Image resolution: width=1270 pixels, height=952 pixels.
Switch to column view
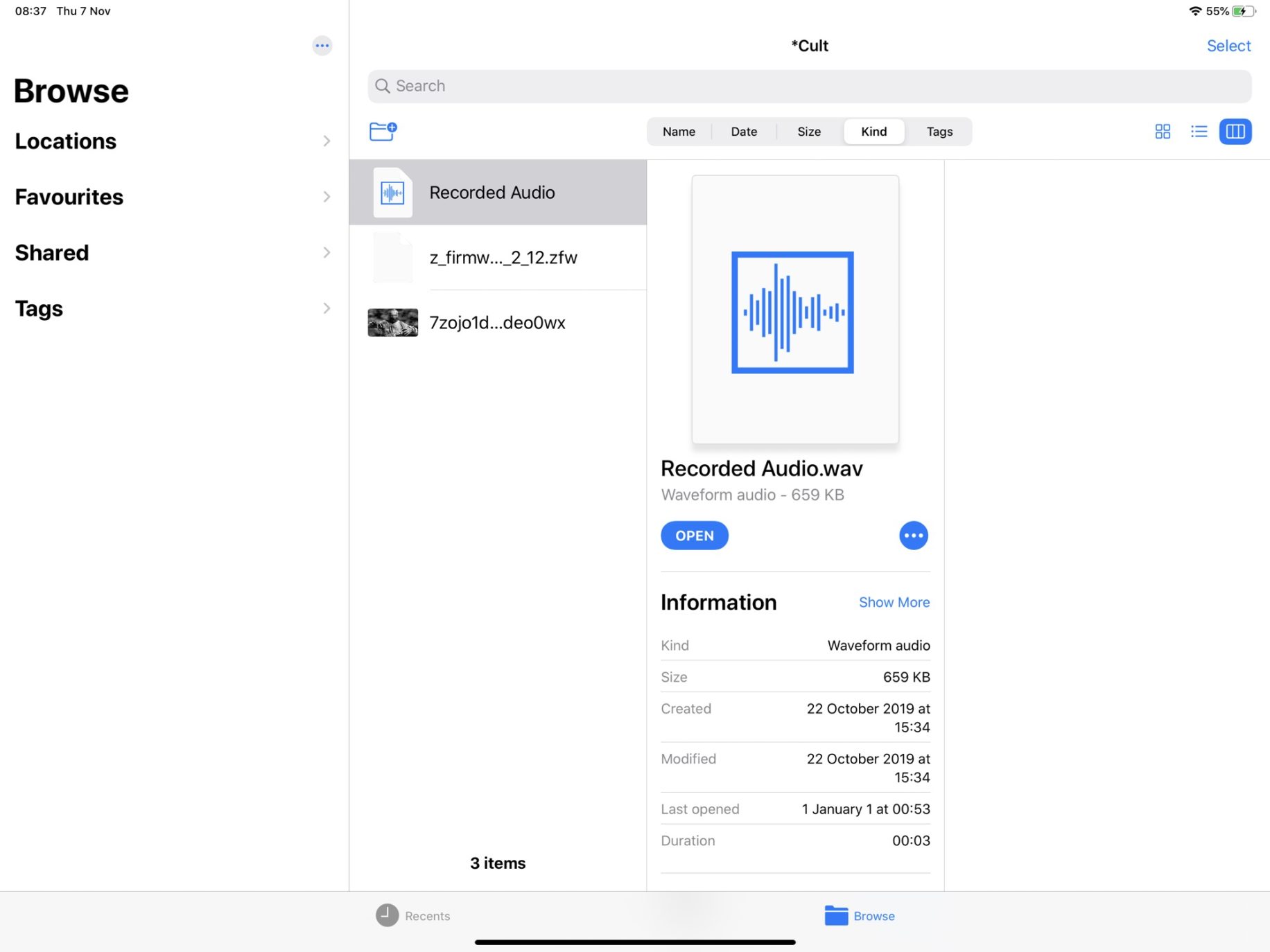coord(1235,132)
